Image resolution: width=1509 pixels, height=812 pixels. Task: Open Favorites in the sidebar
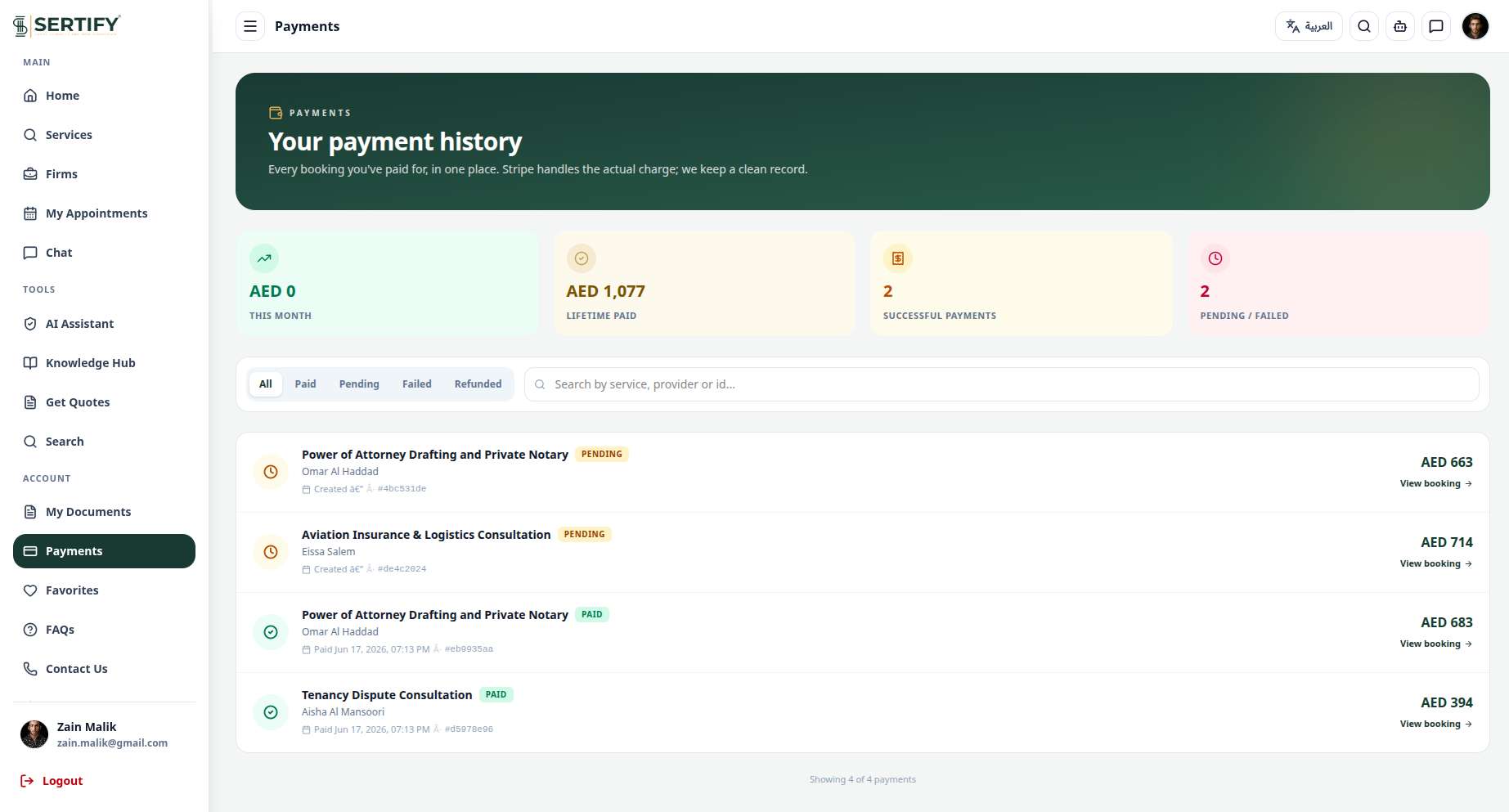[x=104, y=590]
